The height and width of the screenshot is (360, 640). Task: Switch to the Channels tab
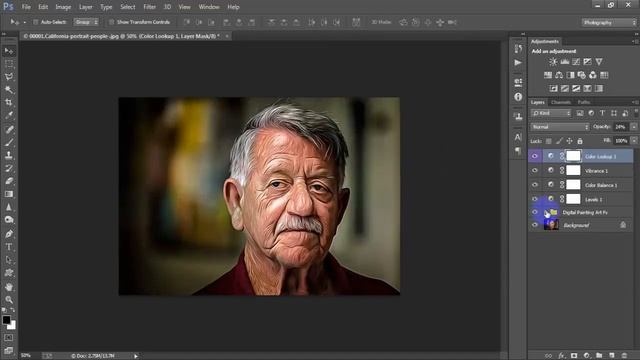click(x=560, y=102)
